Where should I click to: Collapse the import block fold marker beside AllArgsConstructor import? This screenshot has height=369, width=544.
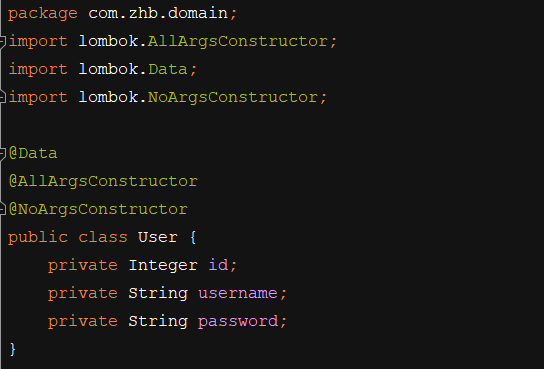point(2,42)
